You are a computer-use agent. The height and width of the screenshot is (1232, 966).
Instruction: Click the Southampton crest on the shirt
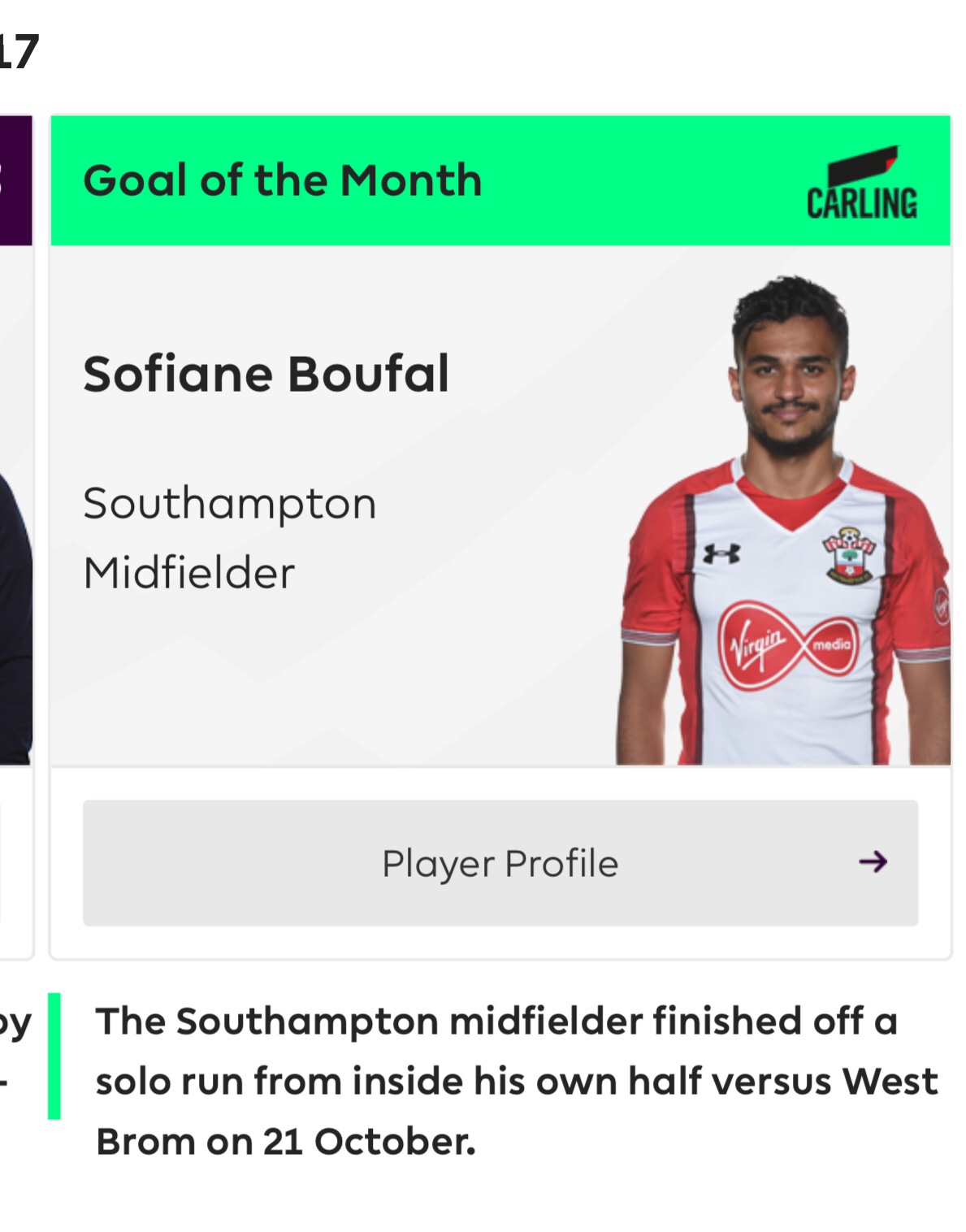(x=849, y=557)
